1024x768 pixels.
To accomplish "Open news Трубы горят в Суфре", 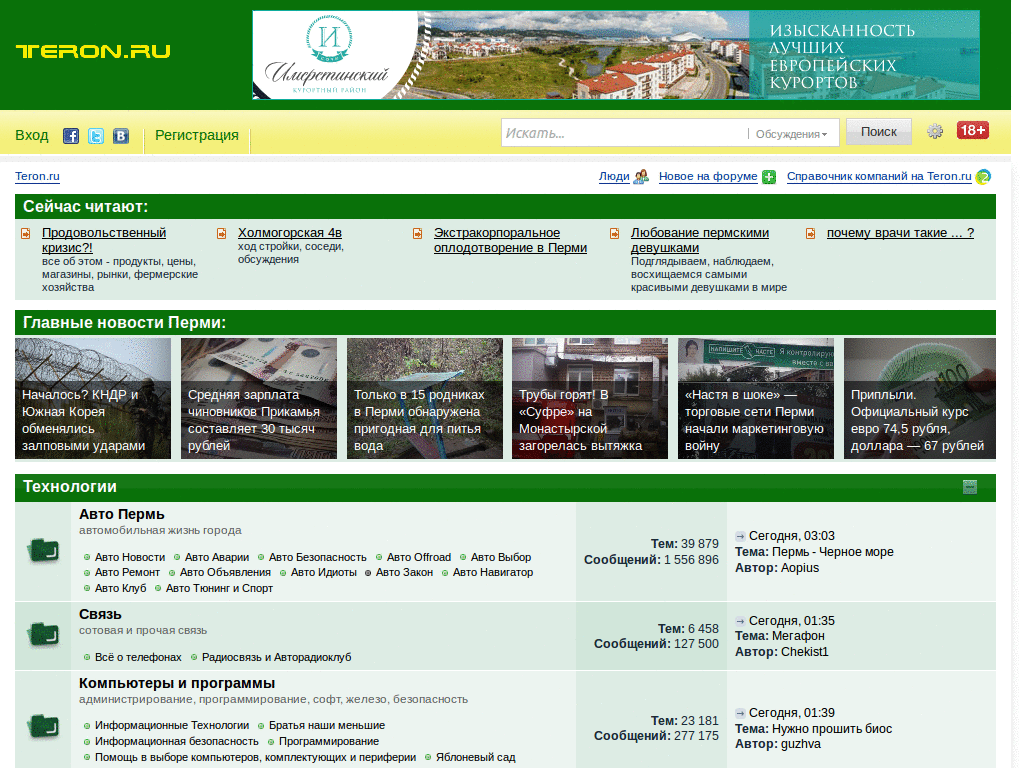I will click(x=590, y=398).
